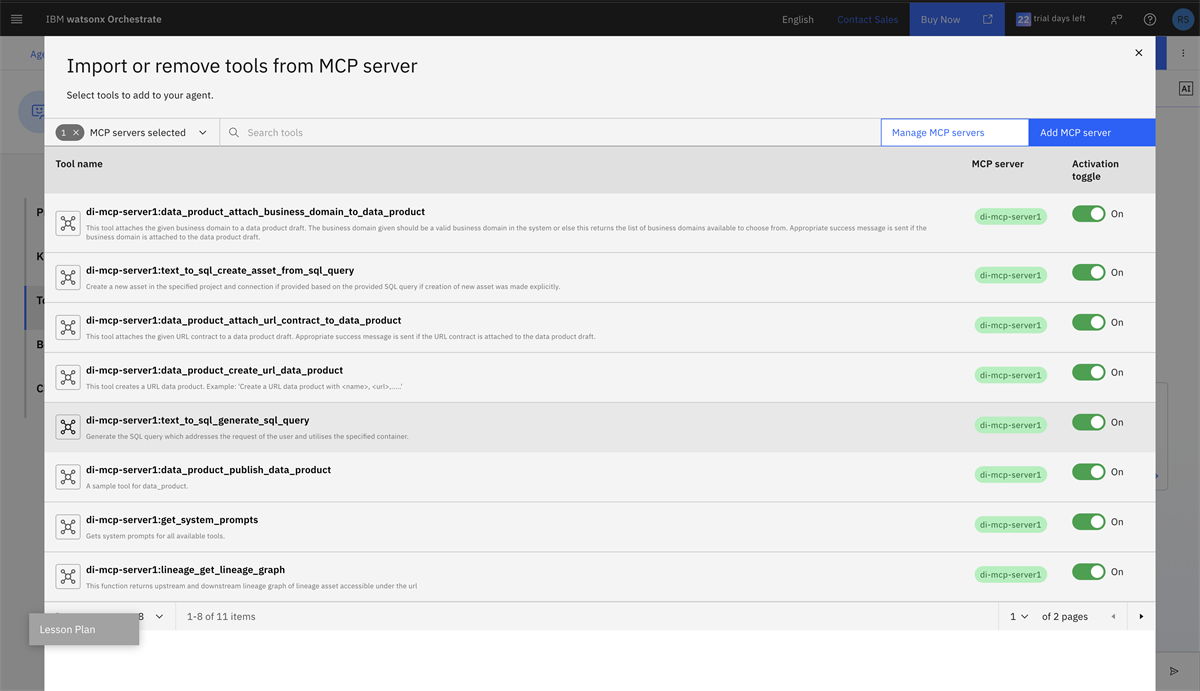The width and height of the screenshot is (1200, 691).
Task: Turn off get_system_prompts activation toggle
Action: pyautogui.click(x=1089, y=522)
